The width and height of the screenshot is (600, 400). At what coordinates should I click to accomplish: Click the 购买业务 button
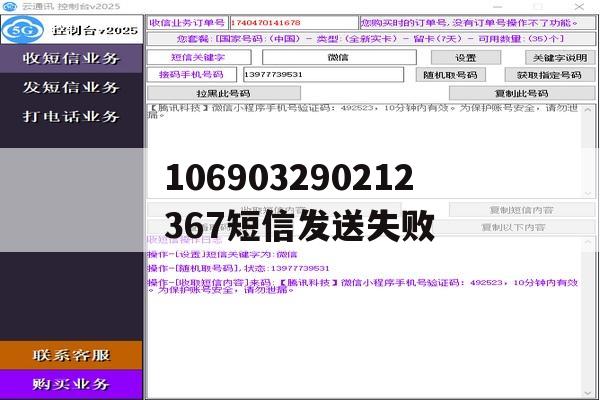[x=71, y=384]
